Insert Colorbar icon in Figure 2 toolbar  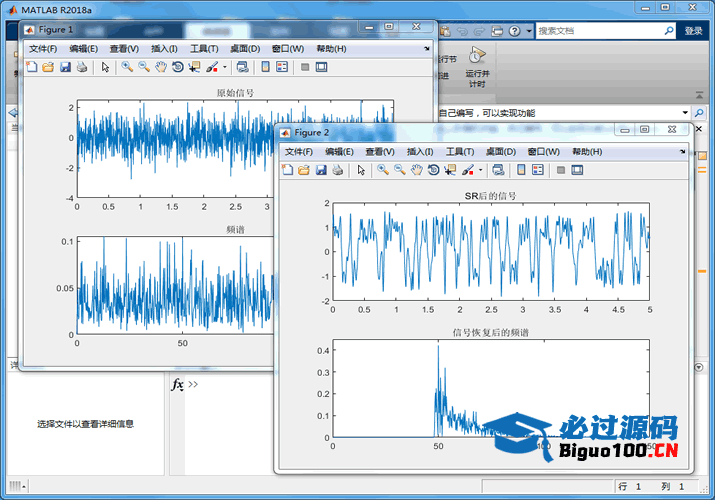[521, 170]
